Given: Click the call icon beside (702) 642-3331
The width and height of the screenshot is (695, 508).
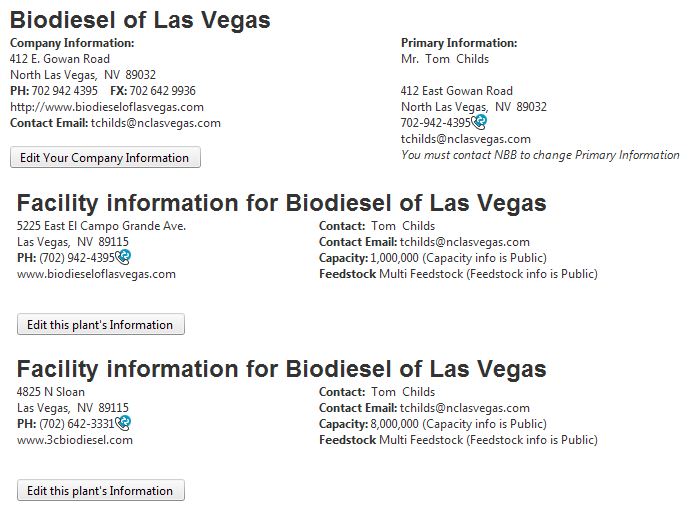Looking at the screenshot, I should point(124,423).
